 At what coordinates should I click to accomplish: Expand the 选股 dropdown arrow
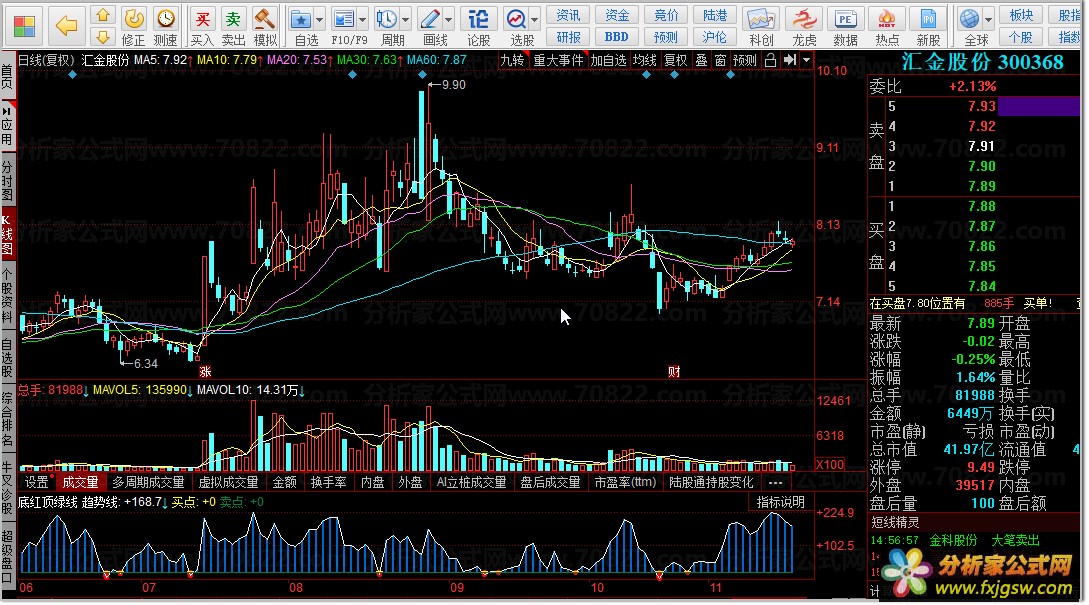(535, 19)
